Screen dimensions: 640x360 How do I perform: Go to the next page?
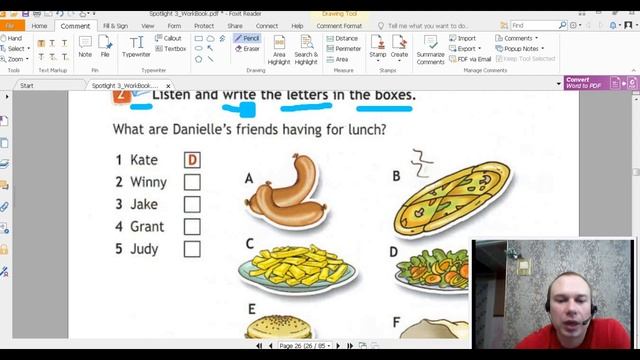338,346
